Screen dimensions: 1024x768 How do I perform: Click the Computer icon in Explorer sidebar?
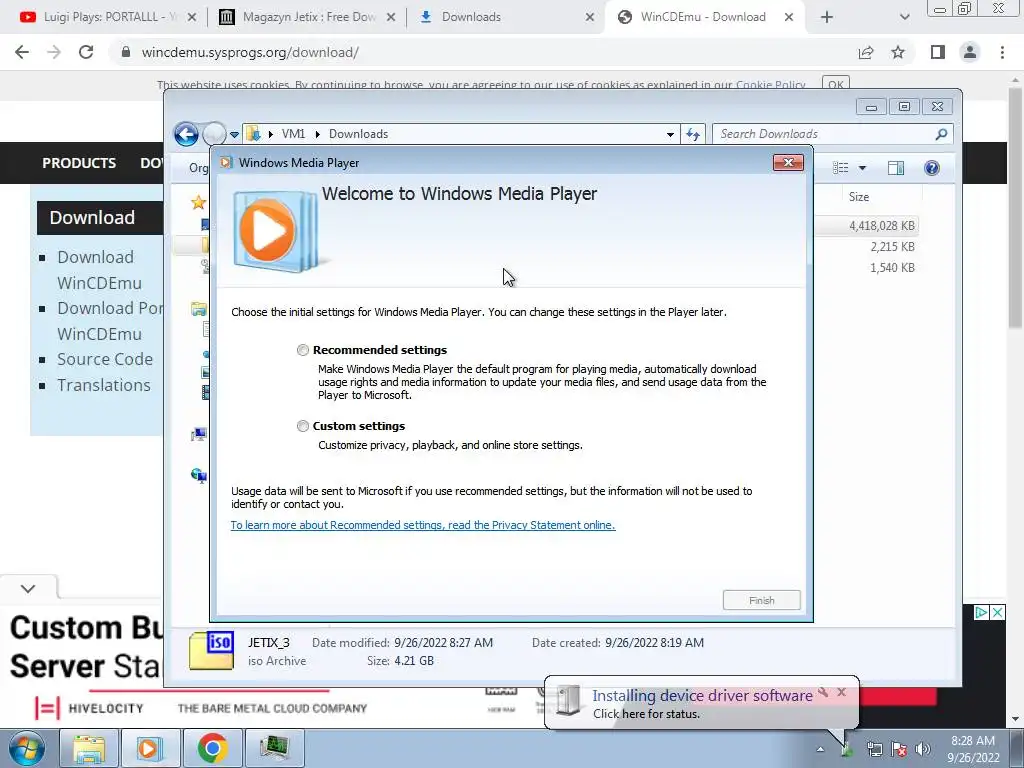tap(199, 434)
